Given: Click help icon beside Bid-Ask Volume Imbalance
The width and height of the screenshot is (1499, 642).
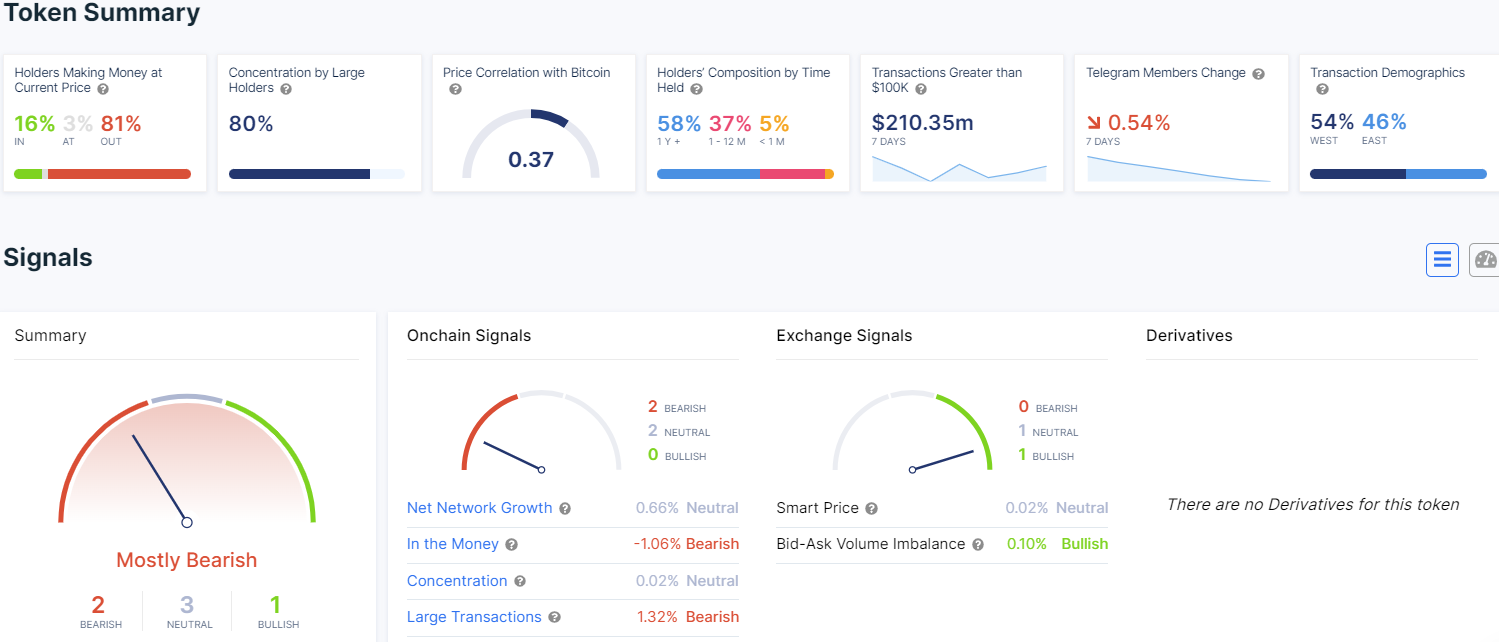Looking at the screenshot, I should coord(978,545).
